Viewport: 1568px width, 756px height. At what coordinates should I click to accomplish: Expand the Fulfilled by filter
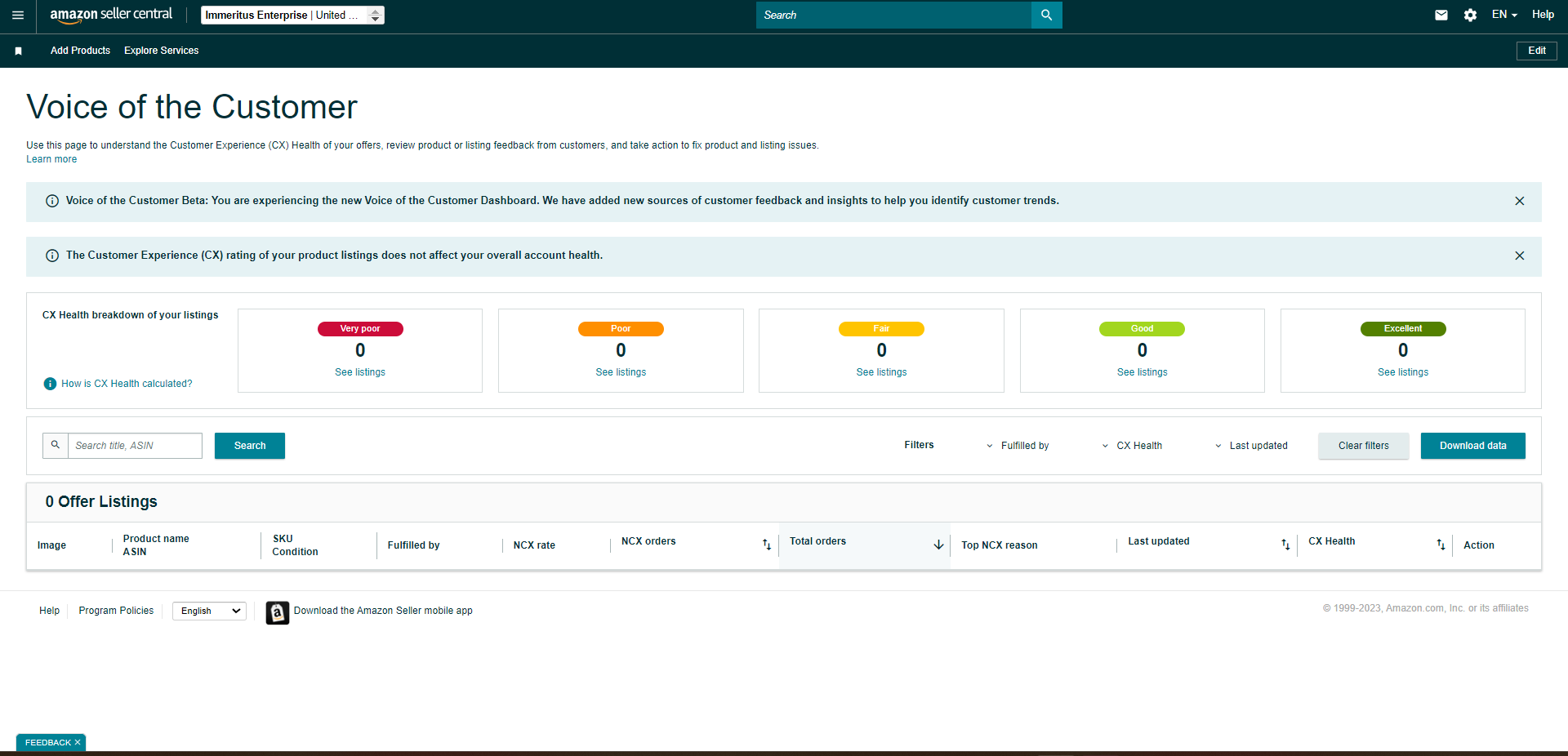click(x=1018, y=446)
